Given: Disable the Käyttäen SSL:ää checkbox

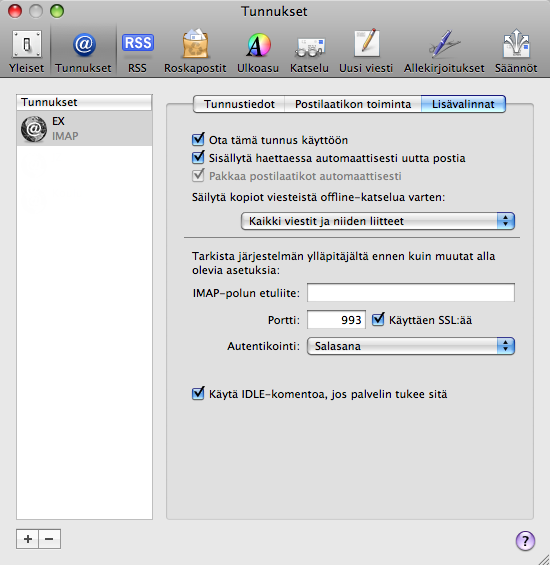Looking at the screenshot, I should [378, 319].
